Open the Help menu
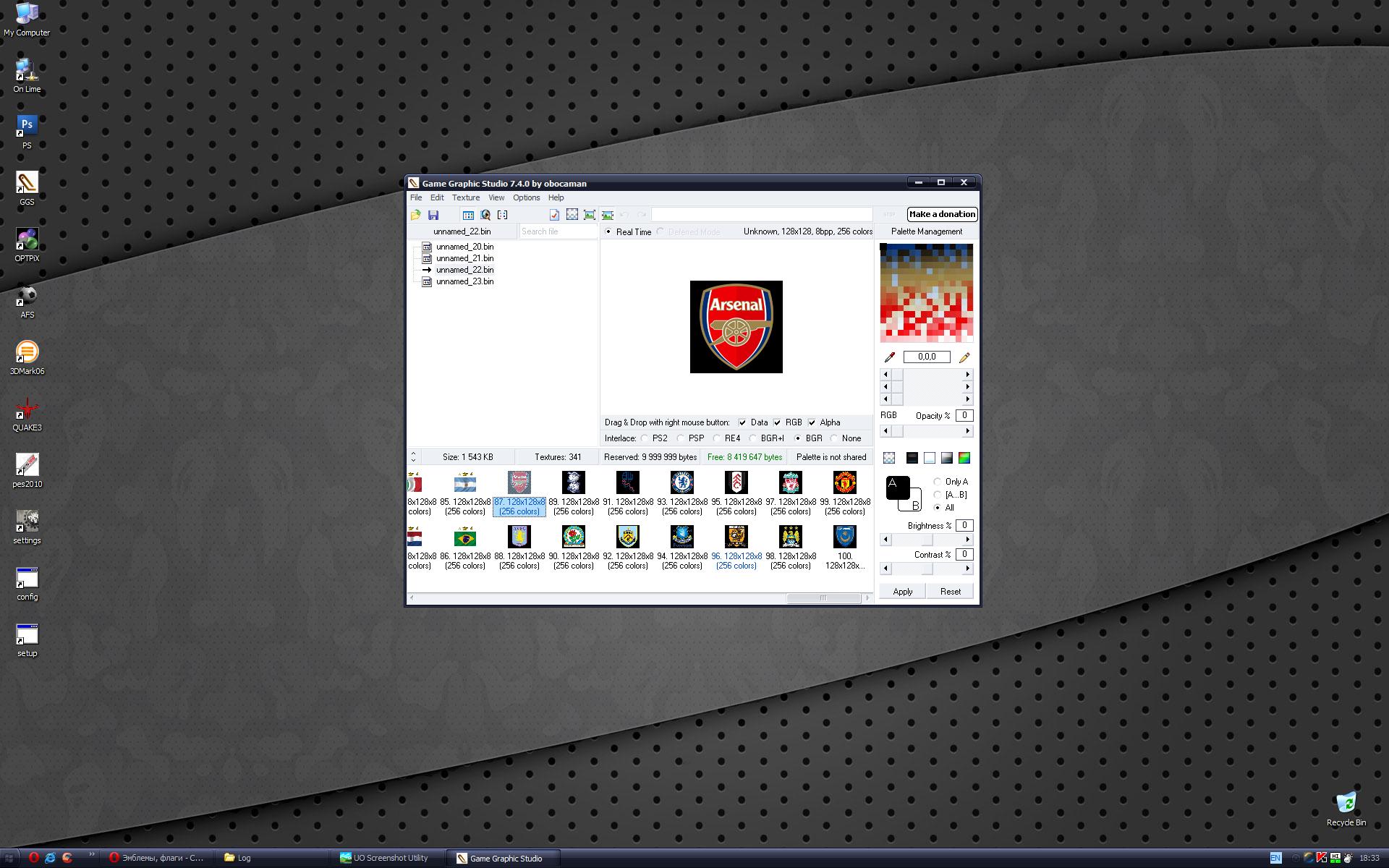The width and height of the screenshot is (1389, 868). (x=556, y=197)
